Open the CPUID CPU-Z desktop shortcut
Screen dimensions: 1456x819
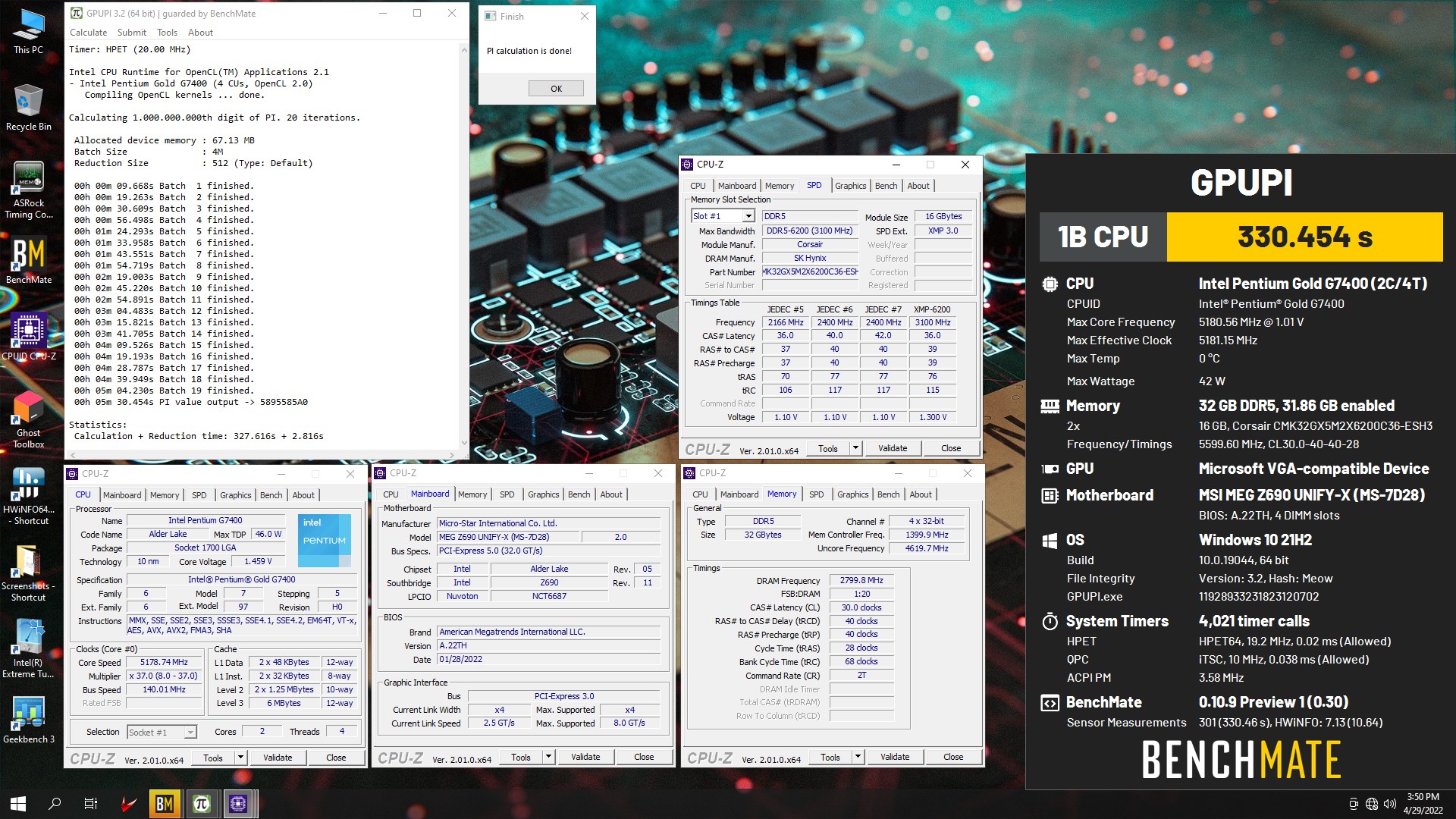click(28, 337)
